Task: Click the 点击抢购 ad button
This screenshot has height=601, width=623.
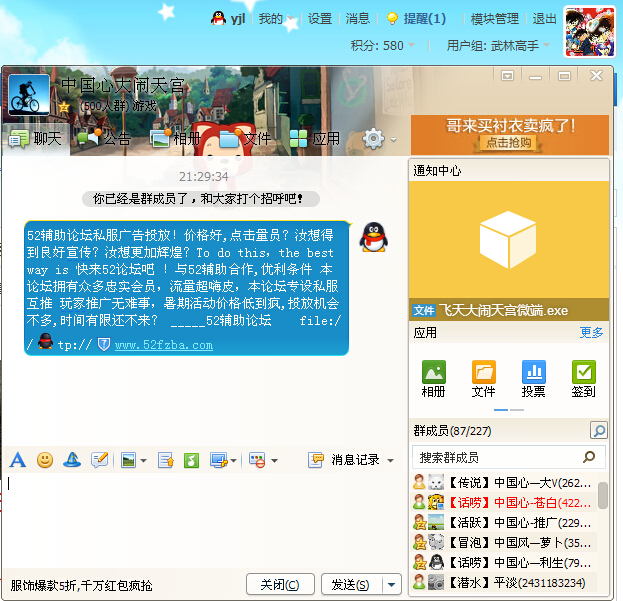Action: (x=508, y=143)
